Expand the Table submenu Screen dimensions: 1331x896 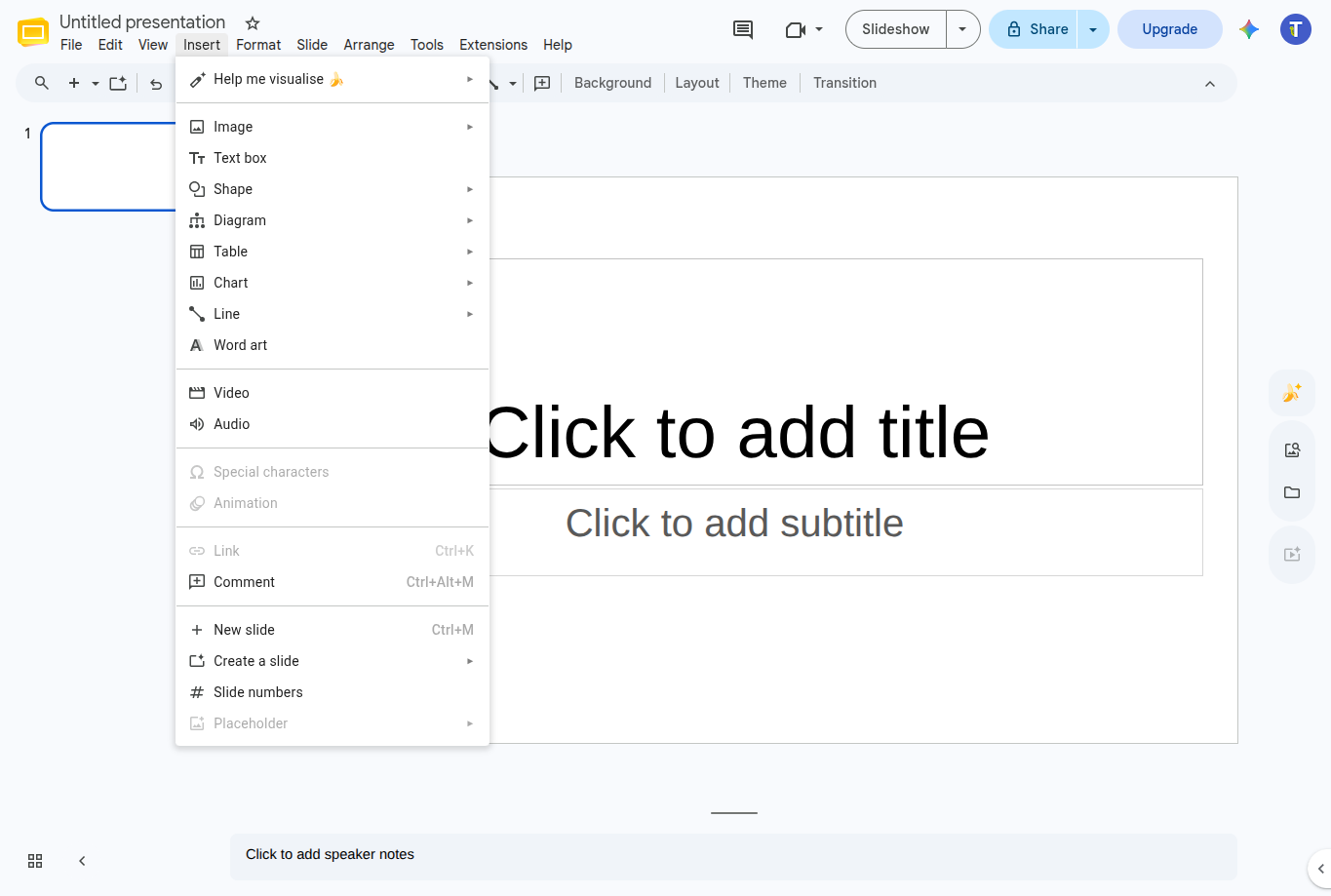[333, 252]
